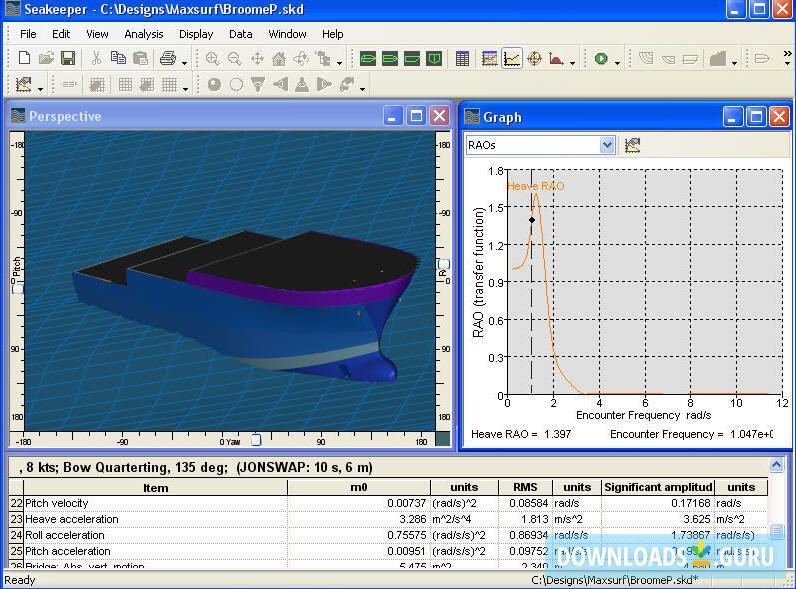Image resolution: width=796 pixels, height=589 pixels.
Task: Click the Yaw slider handle below perspective view
Action: pyautogui.click(x=255, y=439)
